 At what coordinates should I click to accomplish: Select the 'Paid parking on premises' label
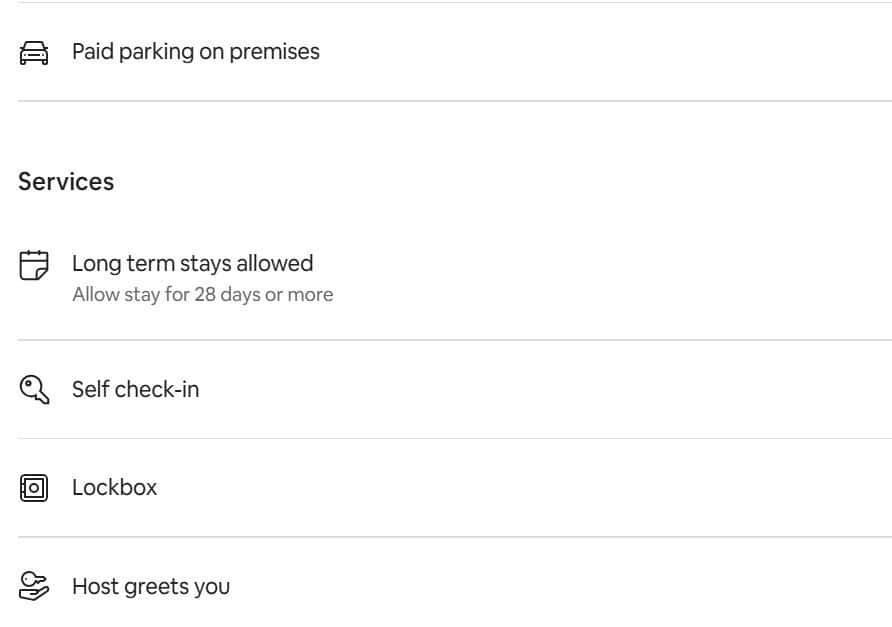coord(196,52)
